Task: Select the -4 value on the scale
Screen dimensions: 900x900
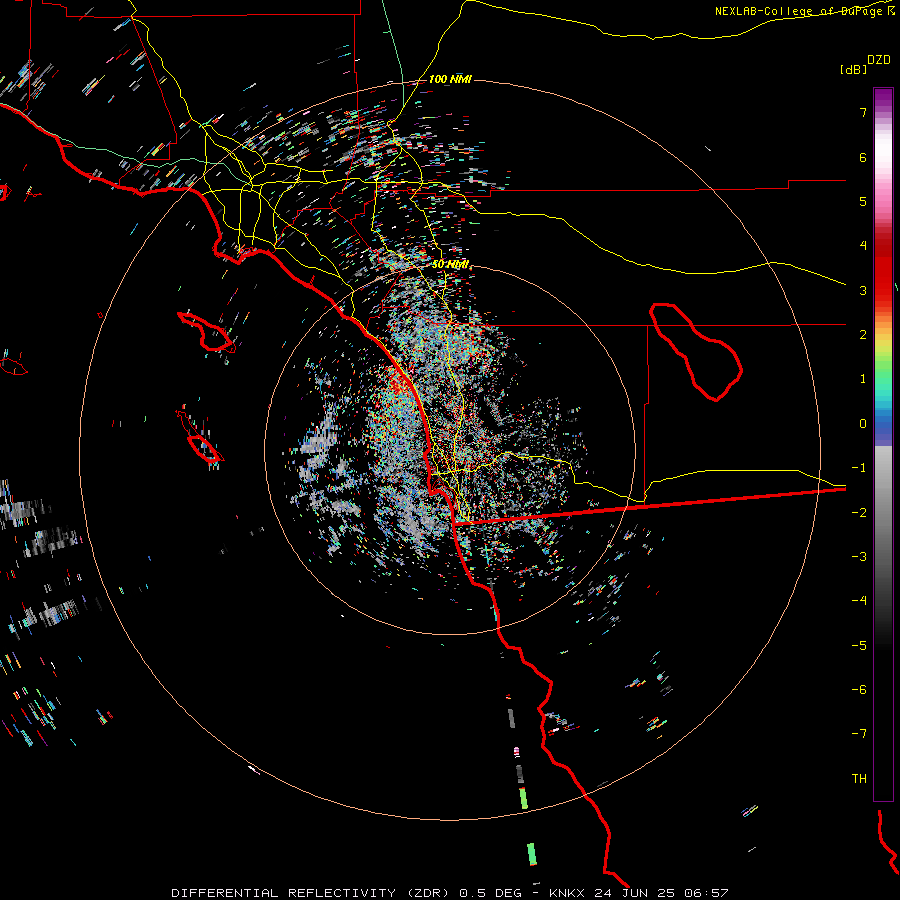Action: coord(859,601)
